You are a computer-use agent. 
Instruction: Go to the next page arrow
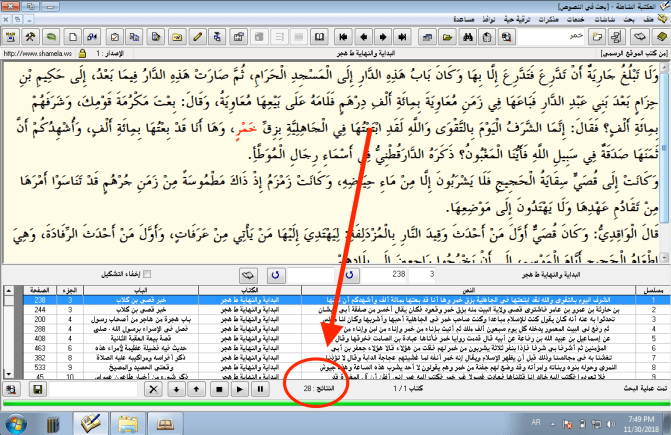[x=383, y=37]
